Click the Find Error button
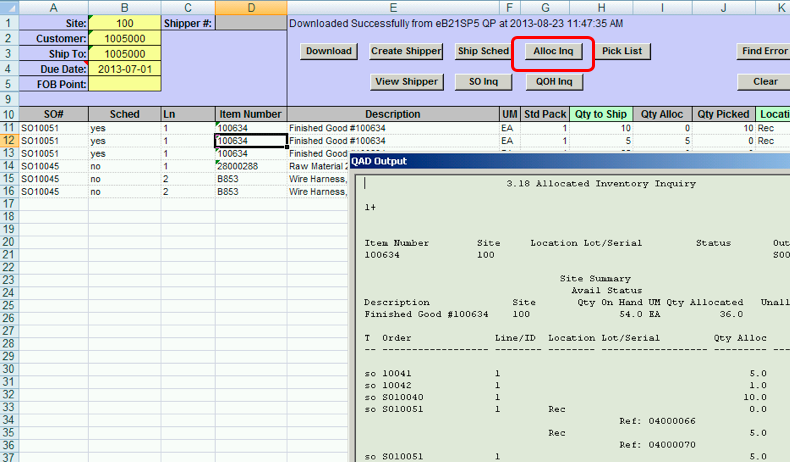 point(764,51)
